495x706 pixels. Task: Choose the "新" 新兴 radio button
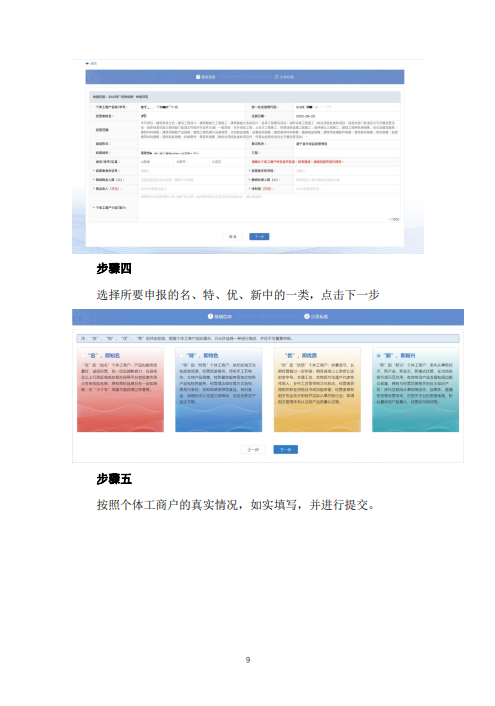378,356
